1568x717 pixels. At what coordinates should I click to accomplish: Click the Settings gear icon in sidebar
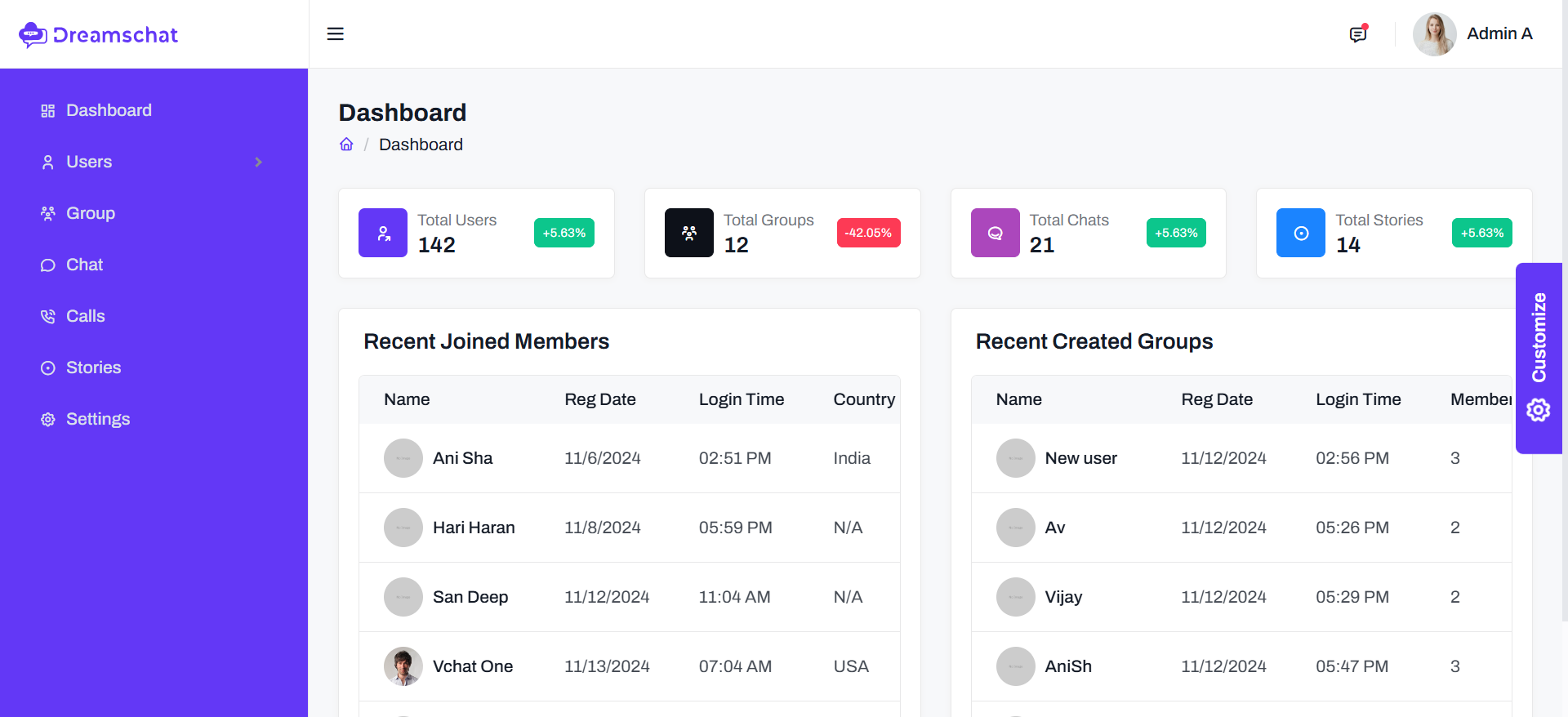click(48, 420)
